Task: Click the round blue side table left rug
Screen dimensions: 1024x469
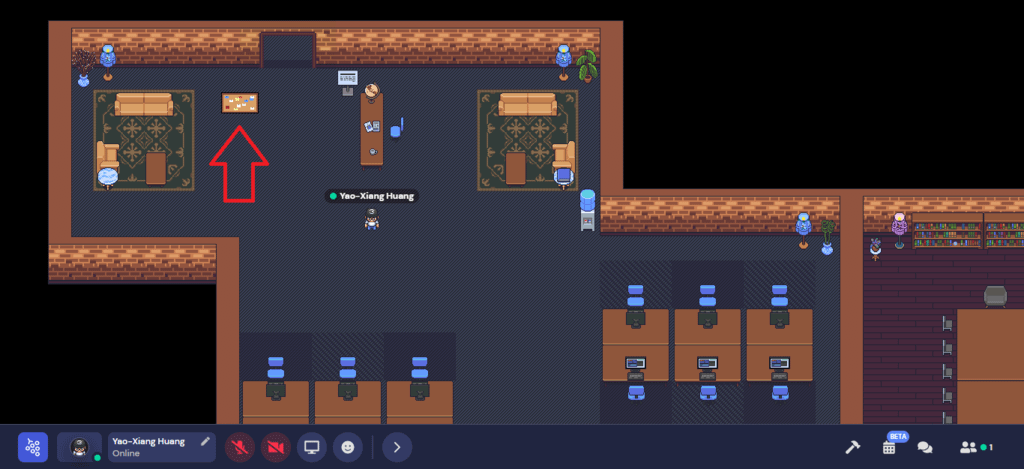Action: [x=108, y=178]
